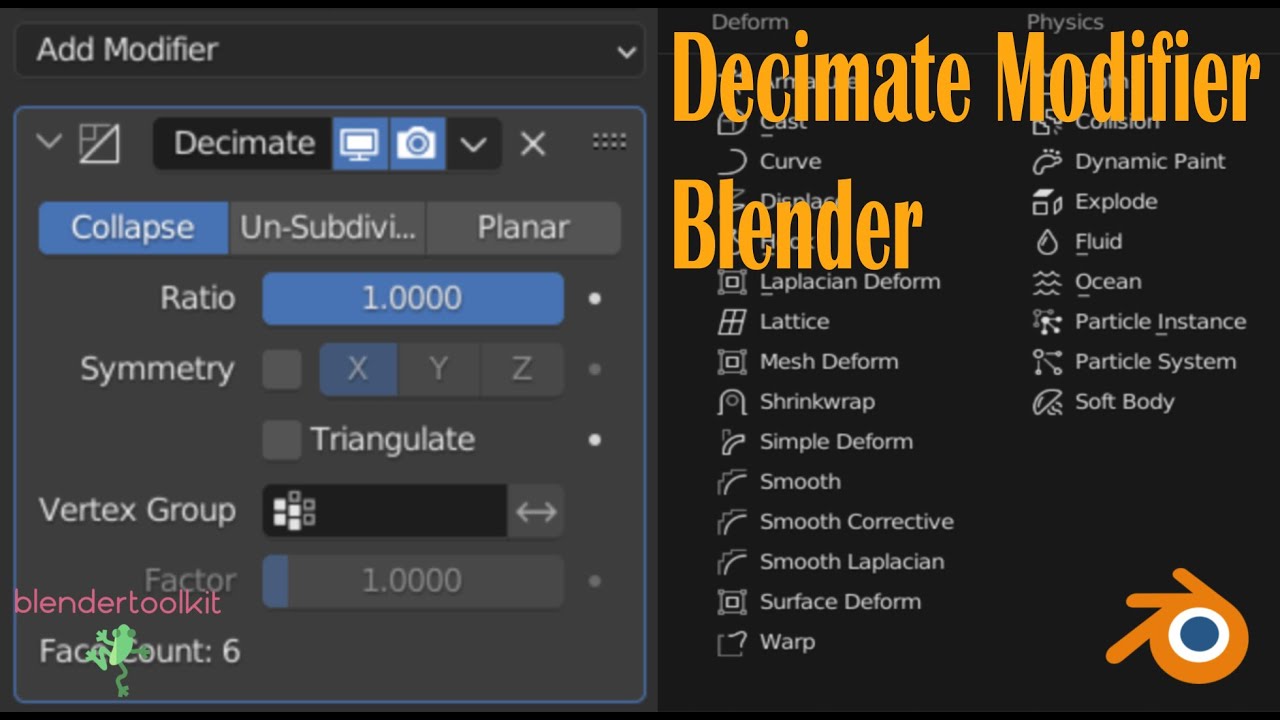Click the Factor slider value 1.0000
The height and width of the screenshot is (720, 1280).
[413, 581]
